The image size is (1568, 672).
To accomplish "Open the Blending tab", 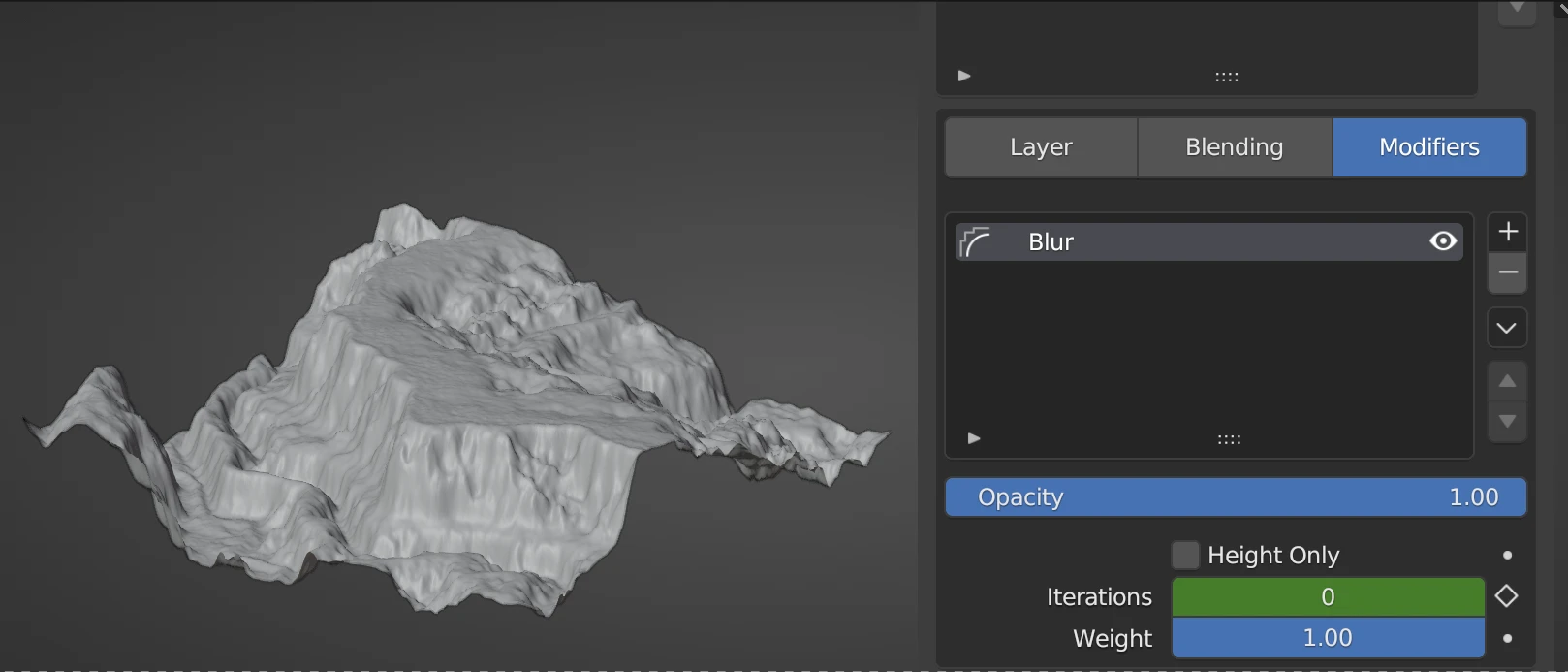I will point(1234,147).
